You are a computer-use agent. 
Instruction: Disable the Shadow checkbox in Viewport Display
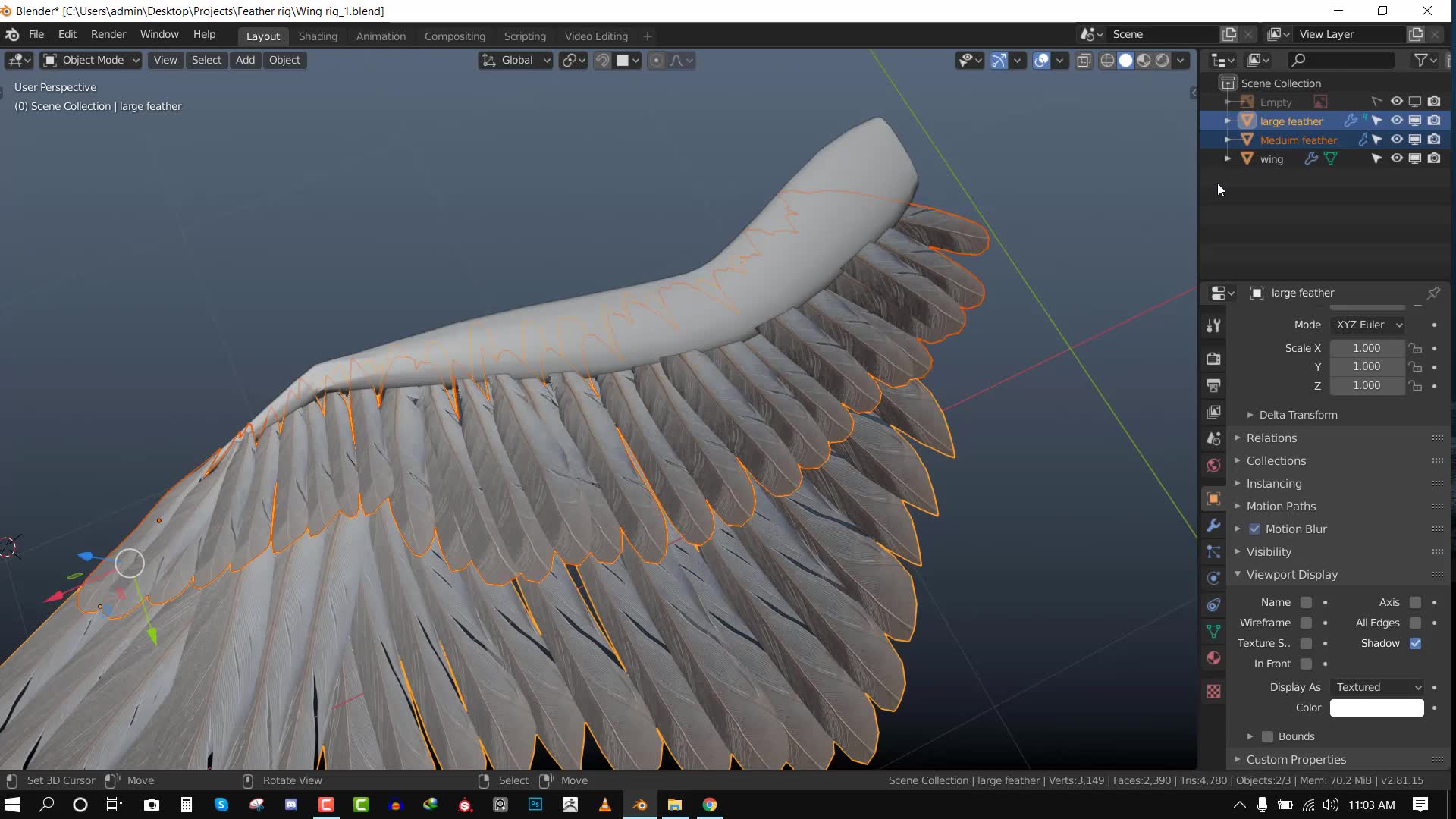tap(1417, 643)
